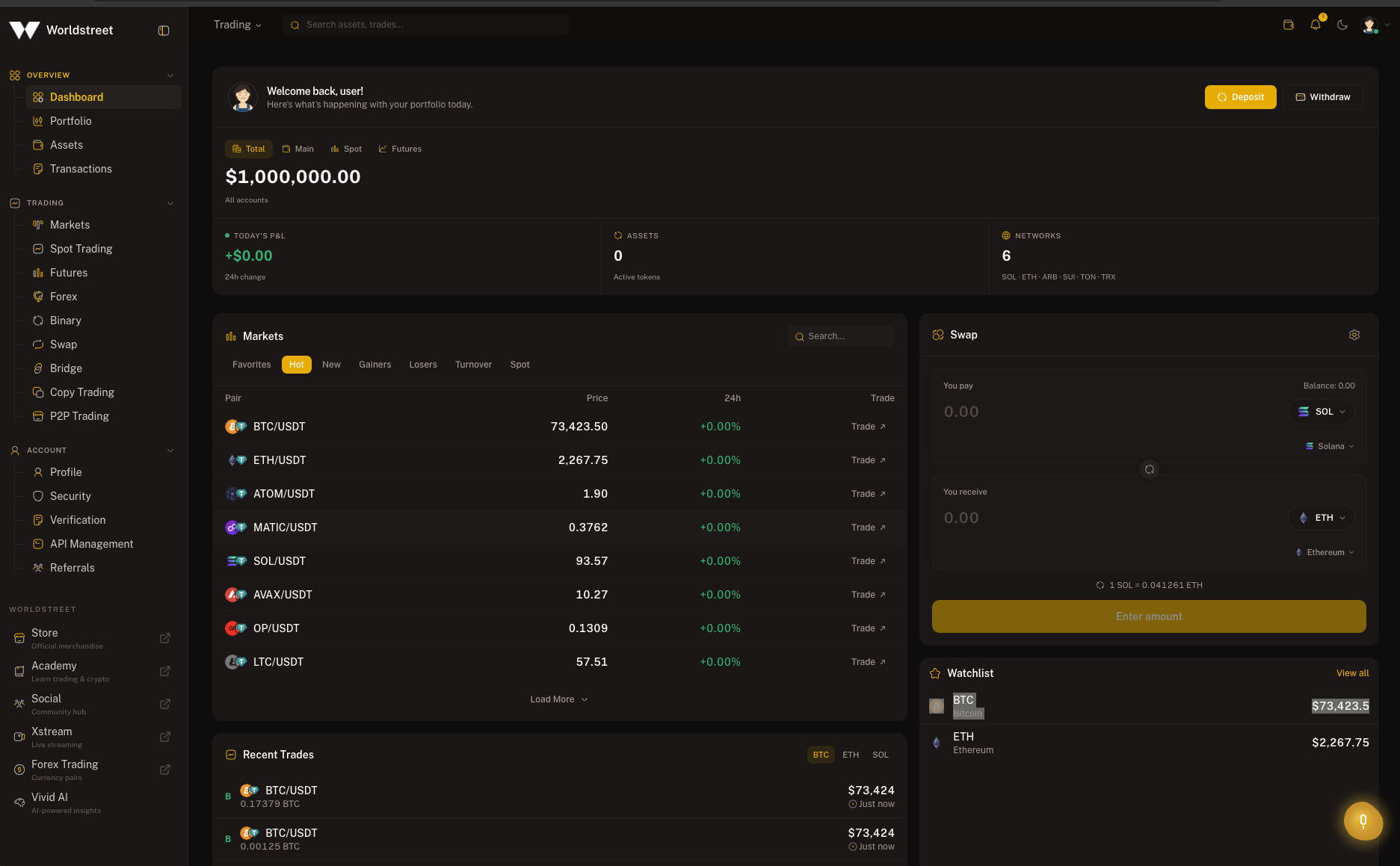
Task: Select the Bridge tool in the sidebar
Action: point(66,368)
